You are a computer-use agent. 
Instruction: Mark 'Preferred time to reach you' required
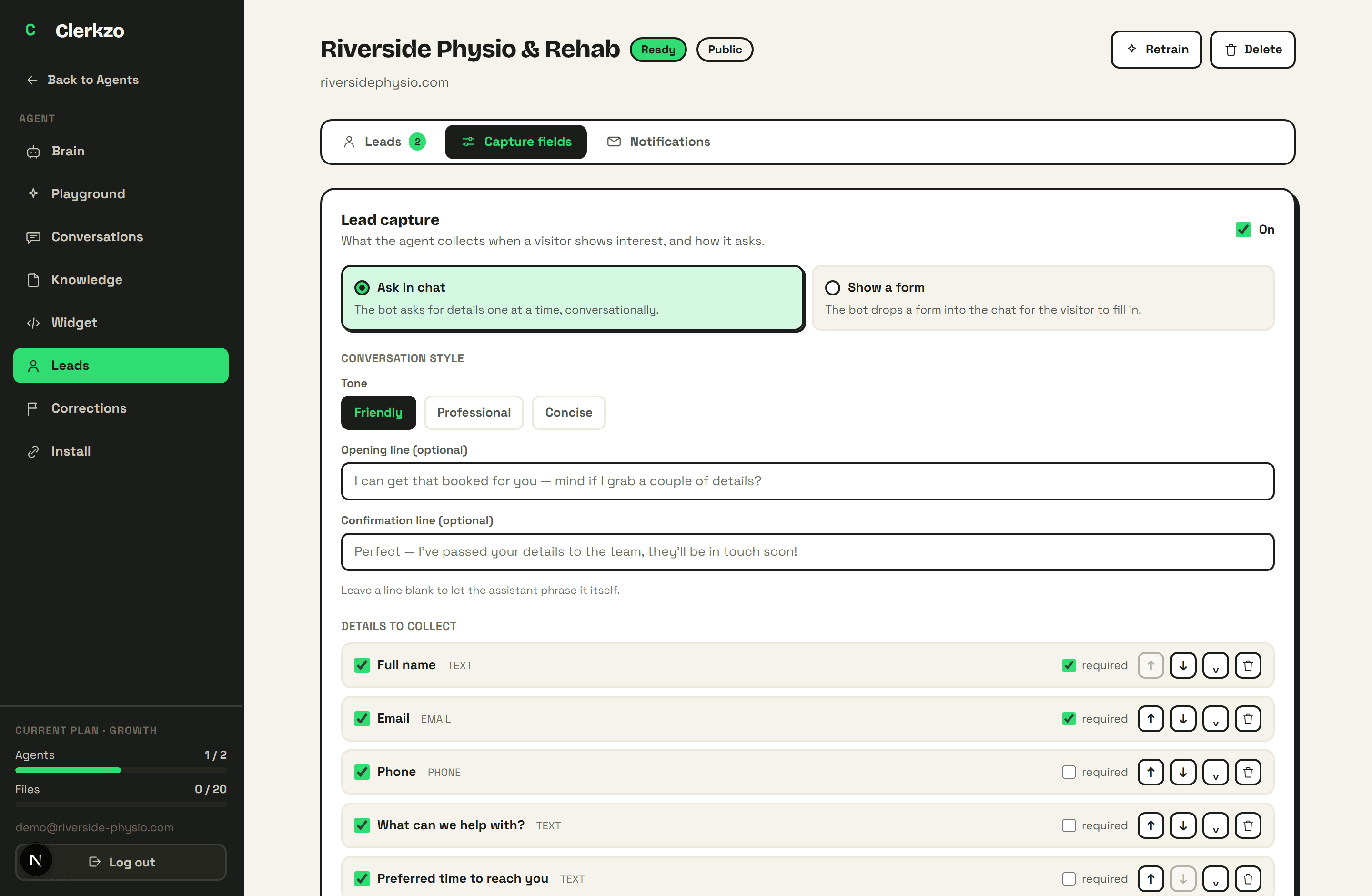[x=1069, y=879]
